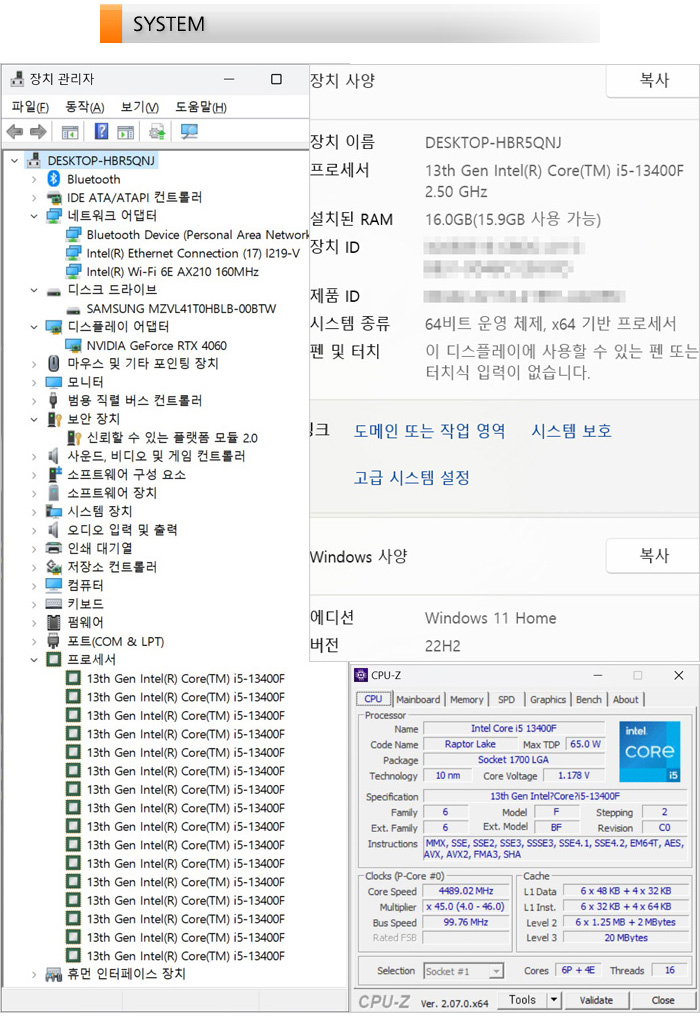This screenshot has width=700, height=1018.
Task: Select the 포트(COM & LPT) category
Action: tap(116, 641)
